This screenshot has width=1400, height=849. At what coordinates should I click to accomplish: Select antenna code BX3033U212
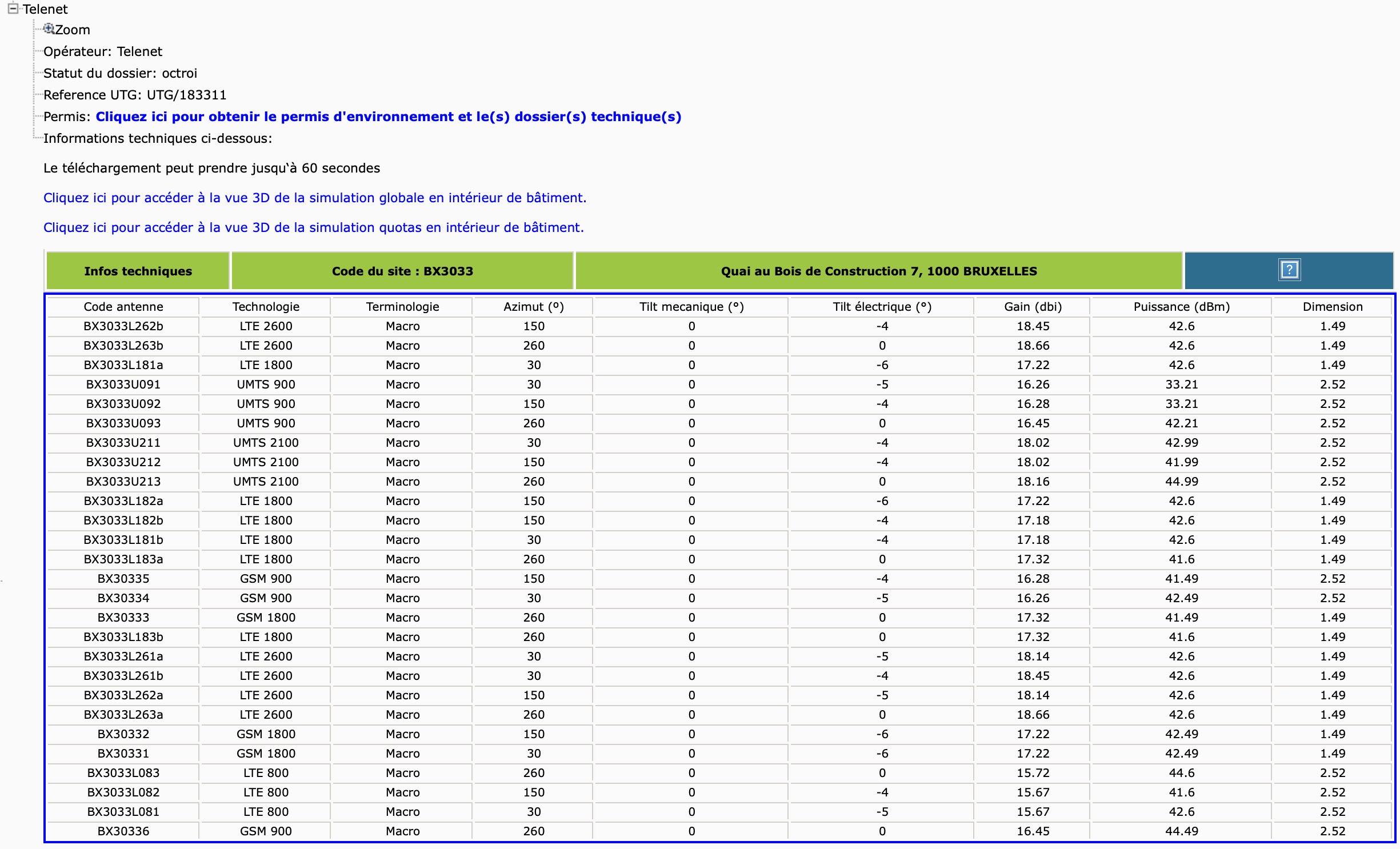[123, 462]
